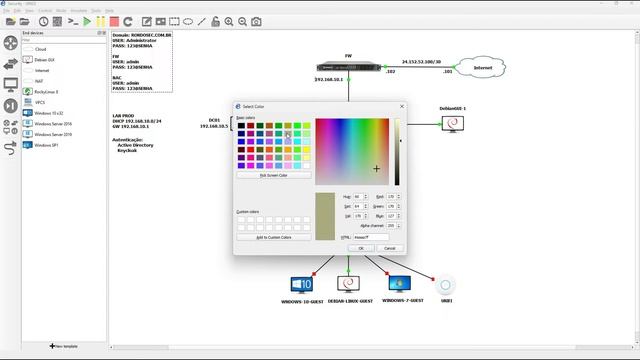Select the Add a note tool

147,22
